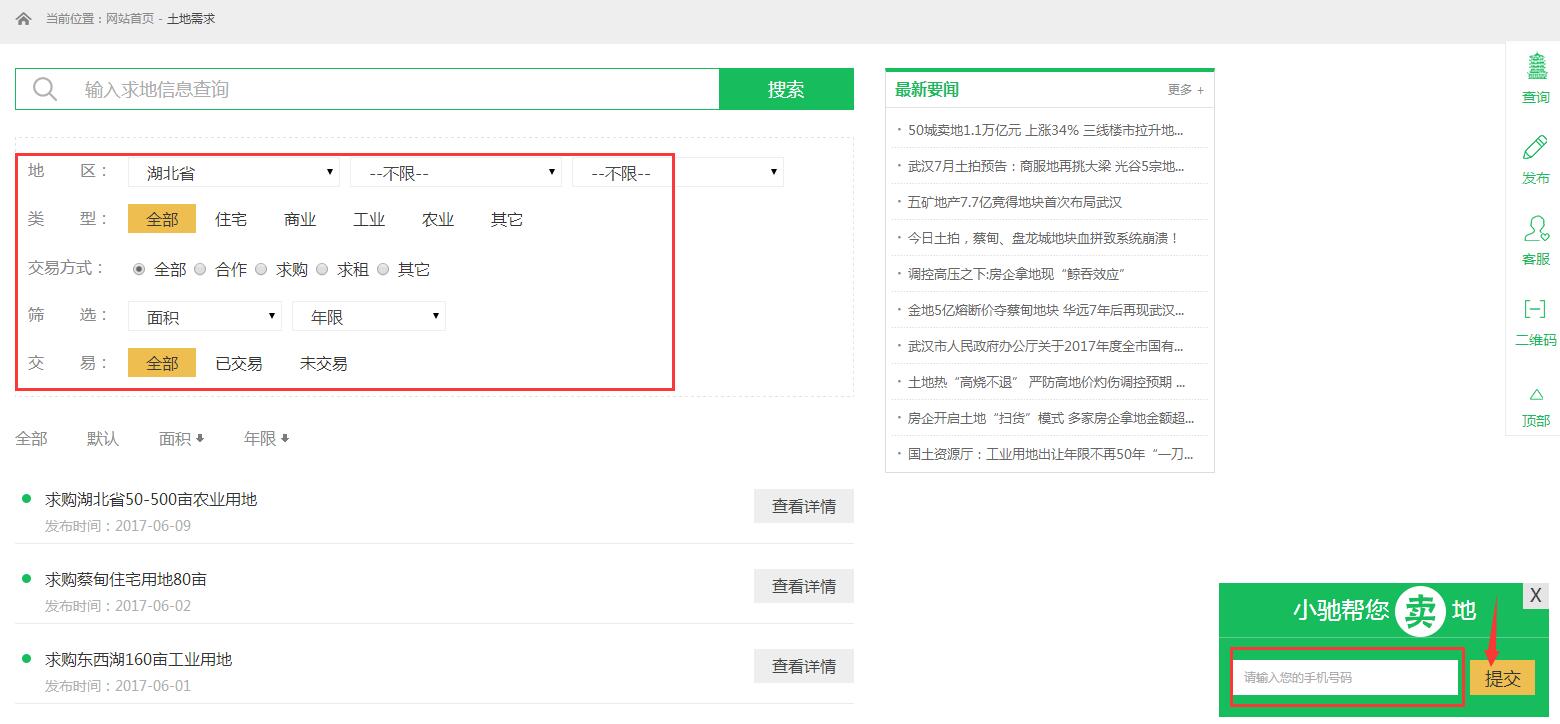Screen dimensions: 1560x724
Task: Filter land type by 住宅
Action: point(231,219)
